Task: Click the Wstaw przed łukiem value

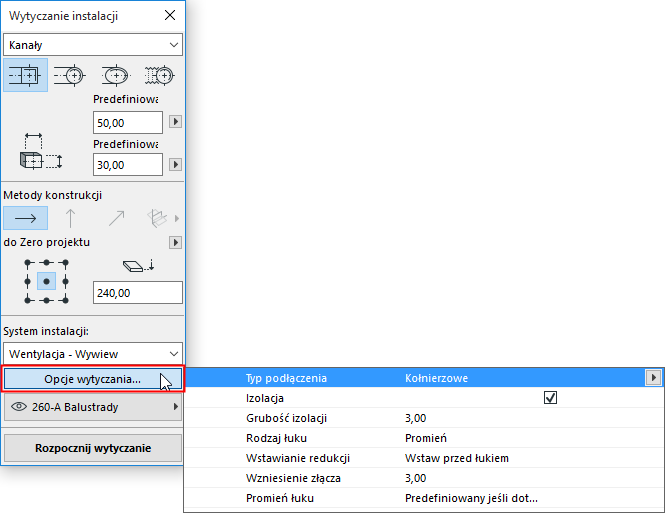Action: pyautogui.click(x=457, y=458)
